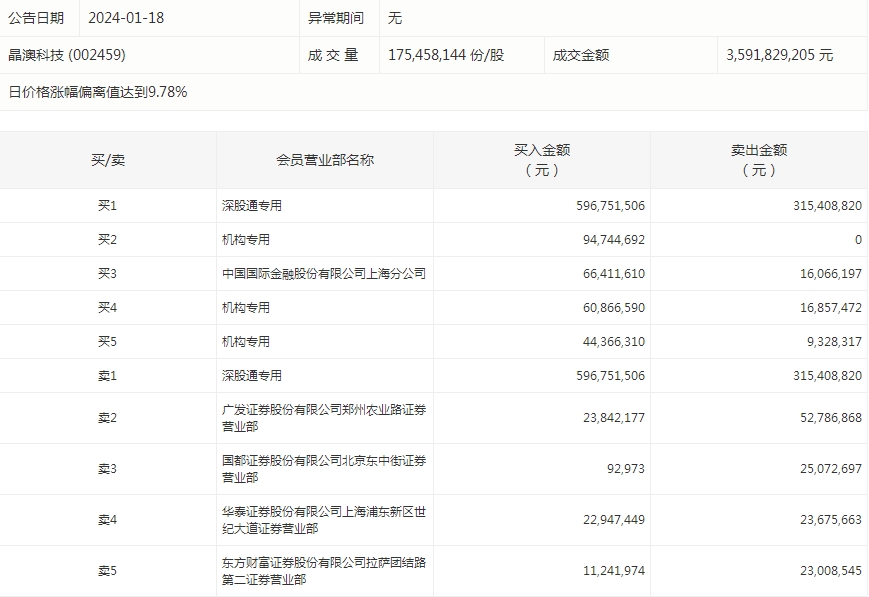869x597 pixels.
Task: Click sell amount 23,675,663
Action: coord(831,520)
